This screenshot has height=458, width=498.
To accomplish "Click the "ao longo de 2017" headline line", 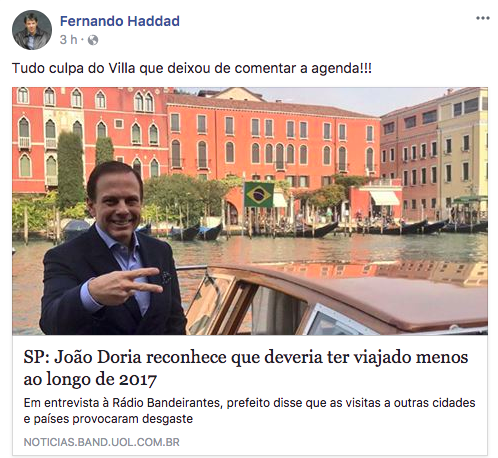I will click(90, 380).
